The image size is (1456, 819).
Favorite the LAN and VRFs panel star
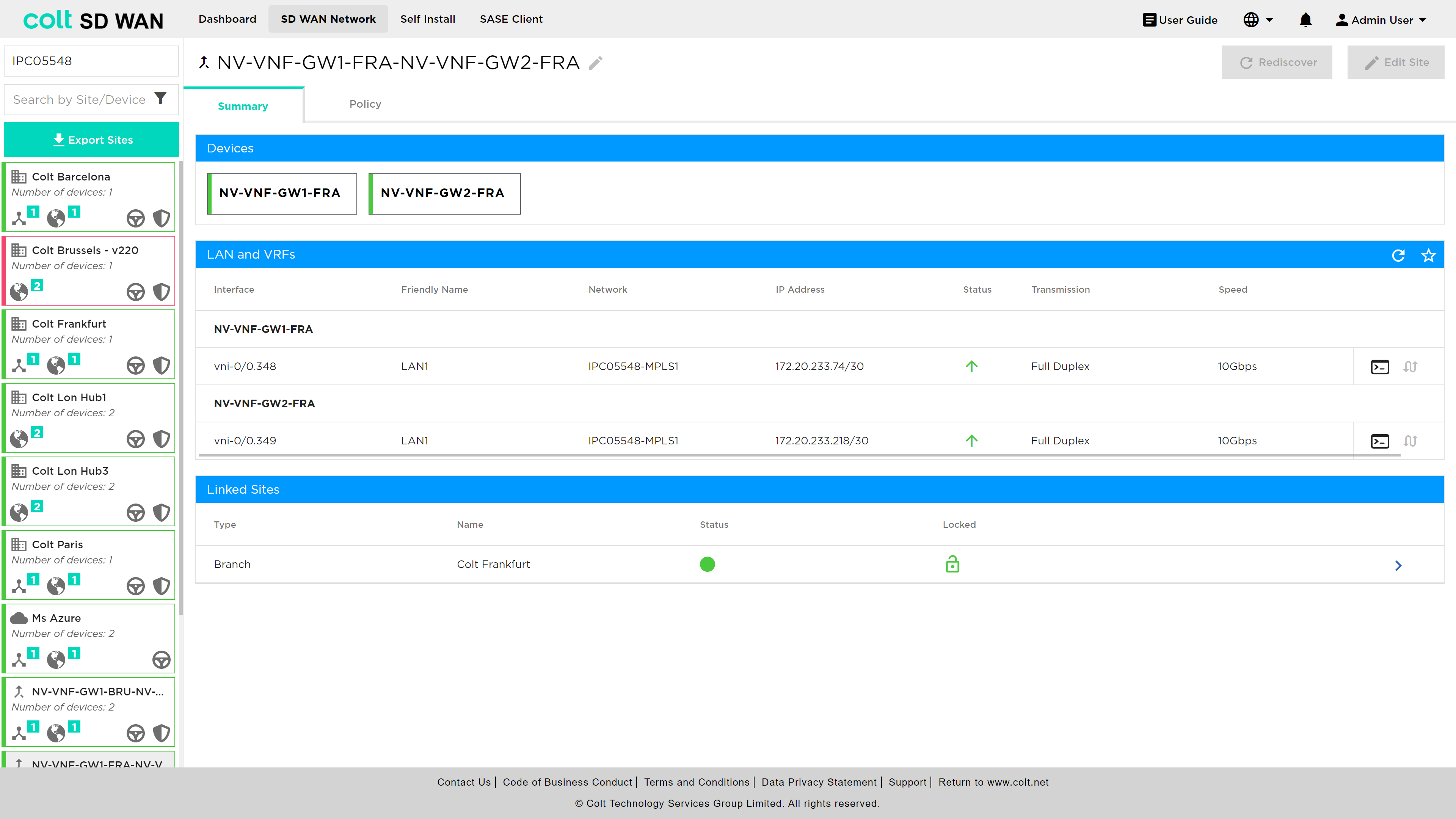tap(1428, 256)
